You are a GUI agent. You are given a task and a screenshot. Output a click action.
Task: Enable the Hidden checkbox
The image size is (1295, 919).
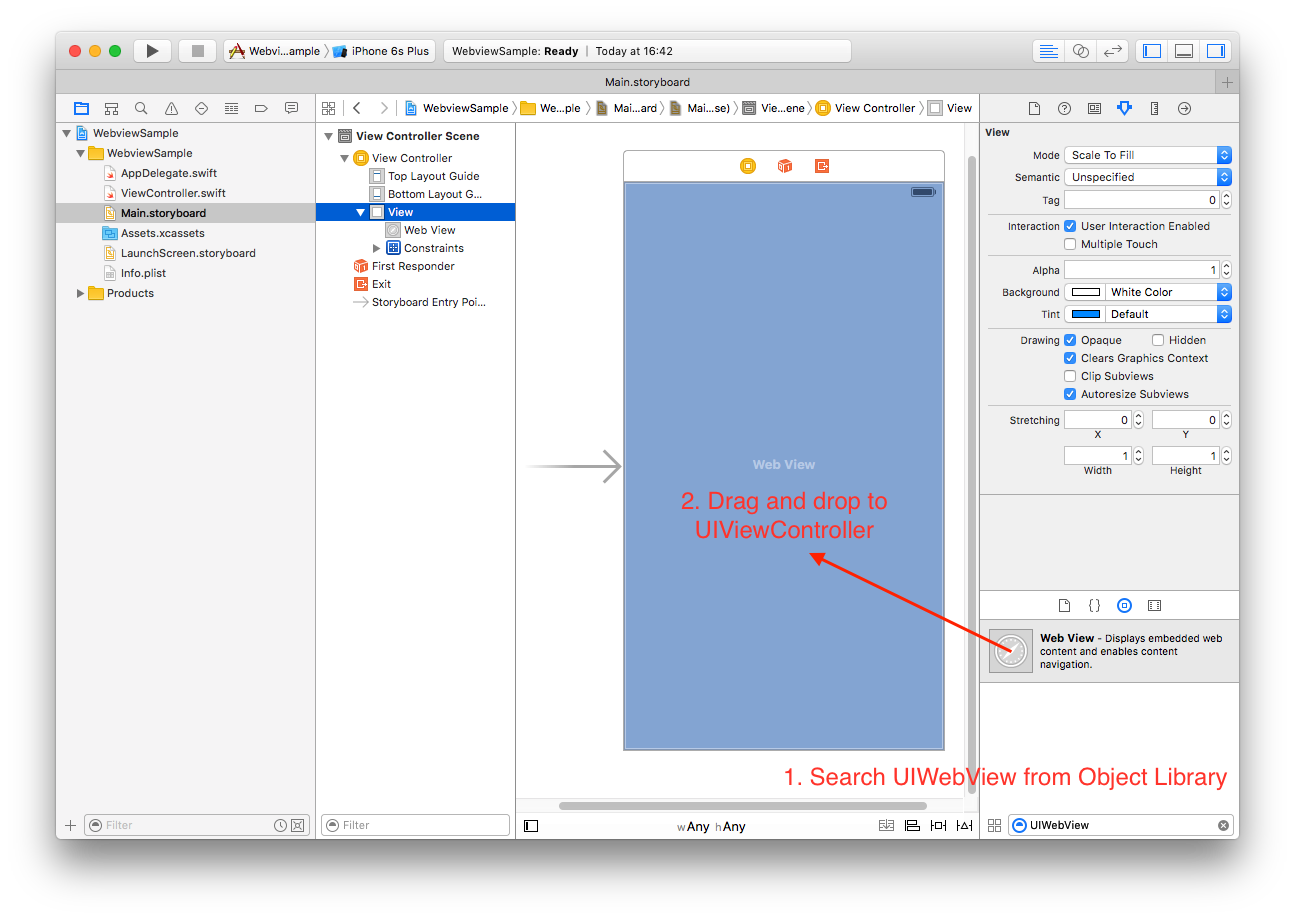click(1158, 340)
